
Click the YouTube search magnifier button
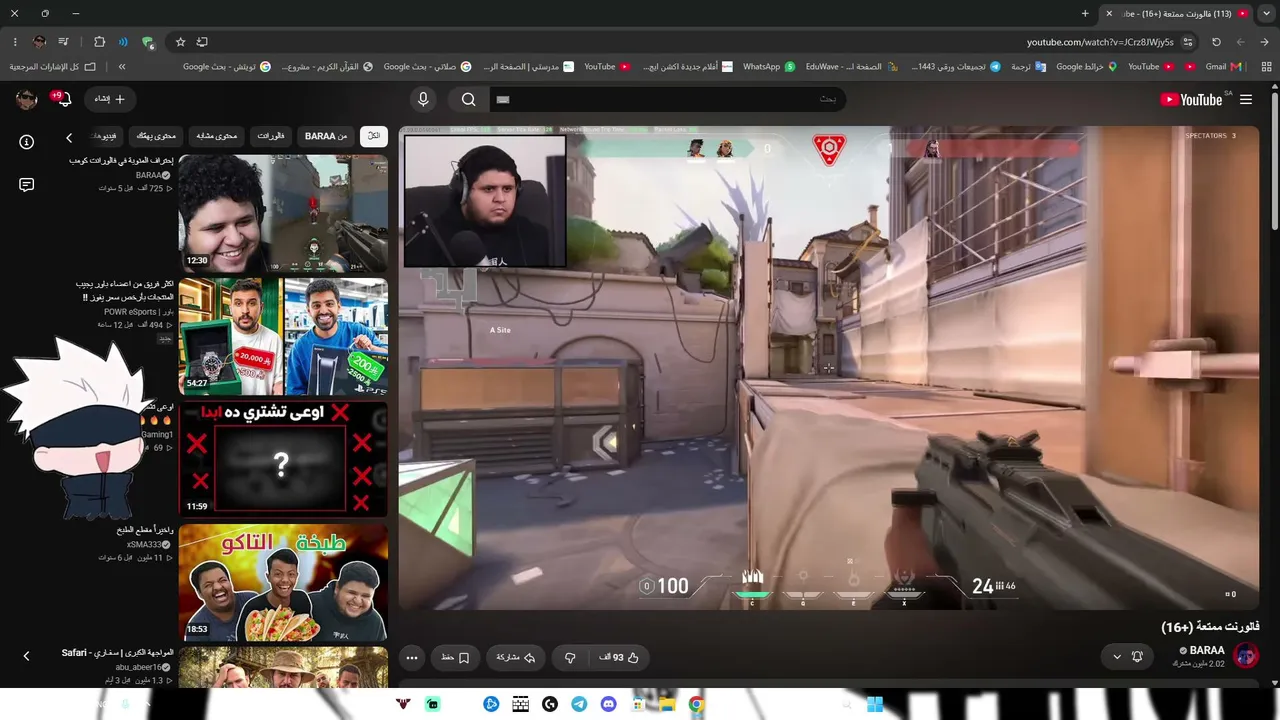pos(468,99)
